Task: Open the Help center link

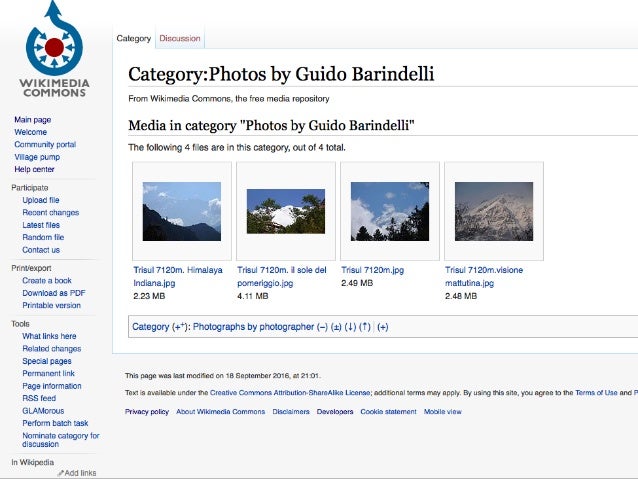Action: (34, 169)
